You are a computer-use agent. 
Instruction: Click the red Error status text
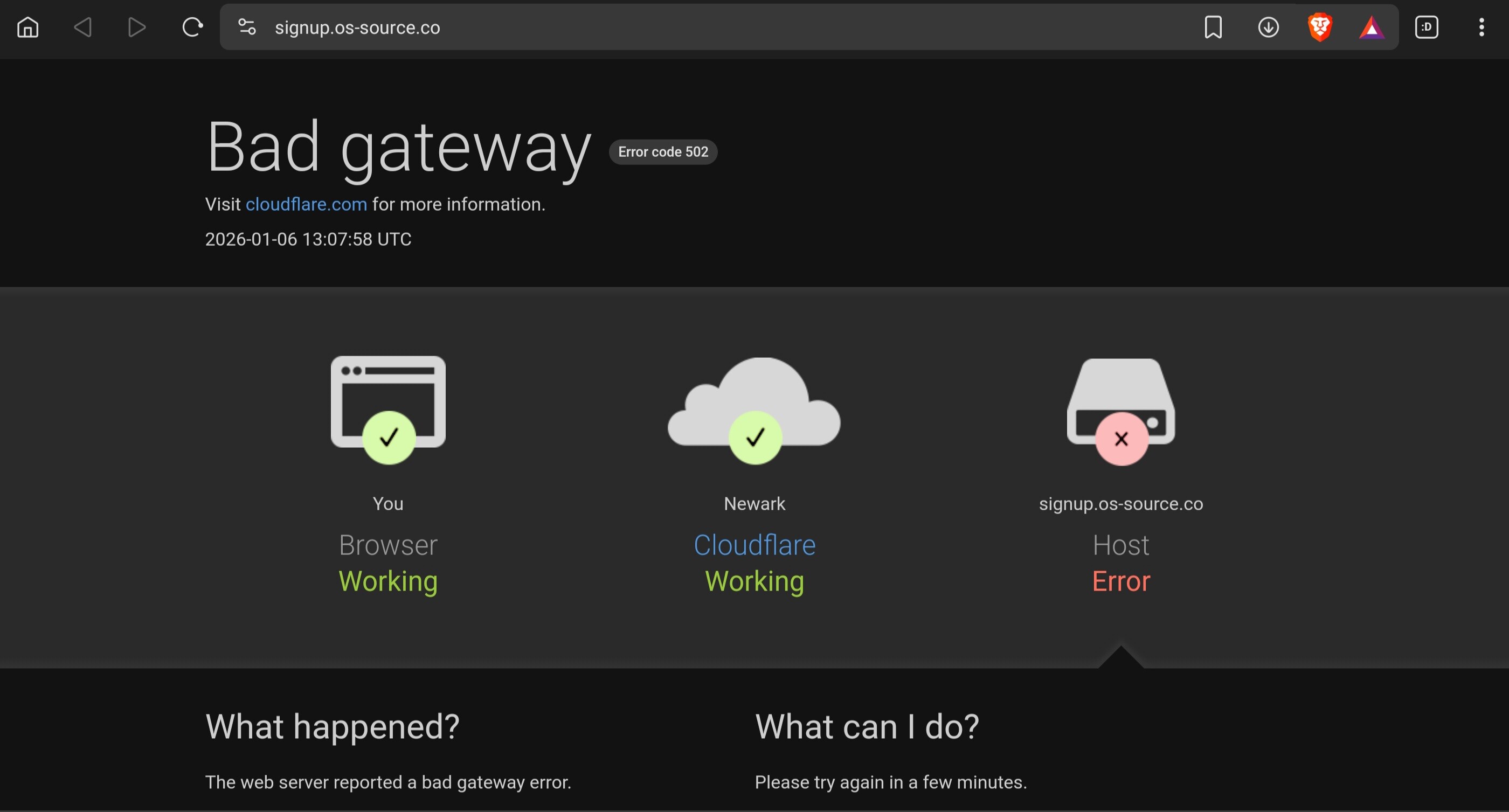[x=1120, y=581]
